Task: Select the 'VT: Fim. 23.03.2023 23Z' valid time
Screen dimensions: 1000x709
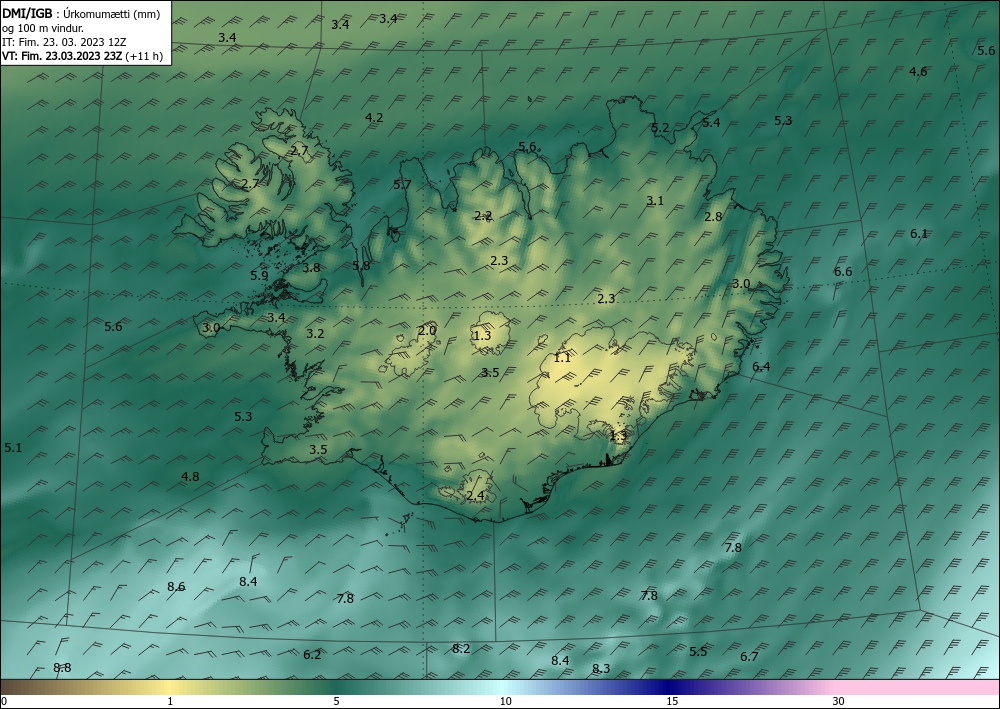Action: [x=62, y=56]
